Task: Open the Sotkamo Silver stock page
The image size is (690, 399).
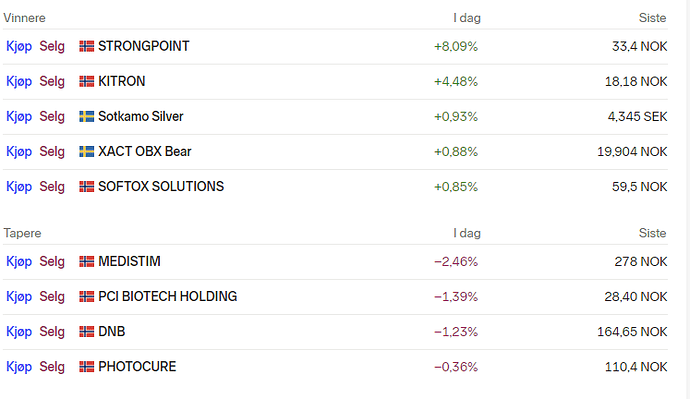Action: click(140, 116)
